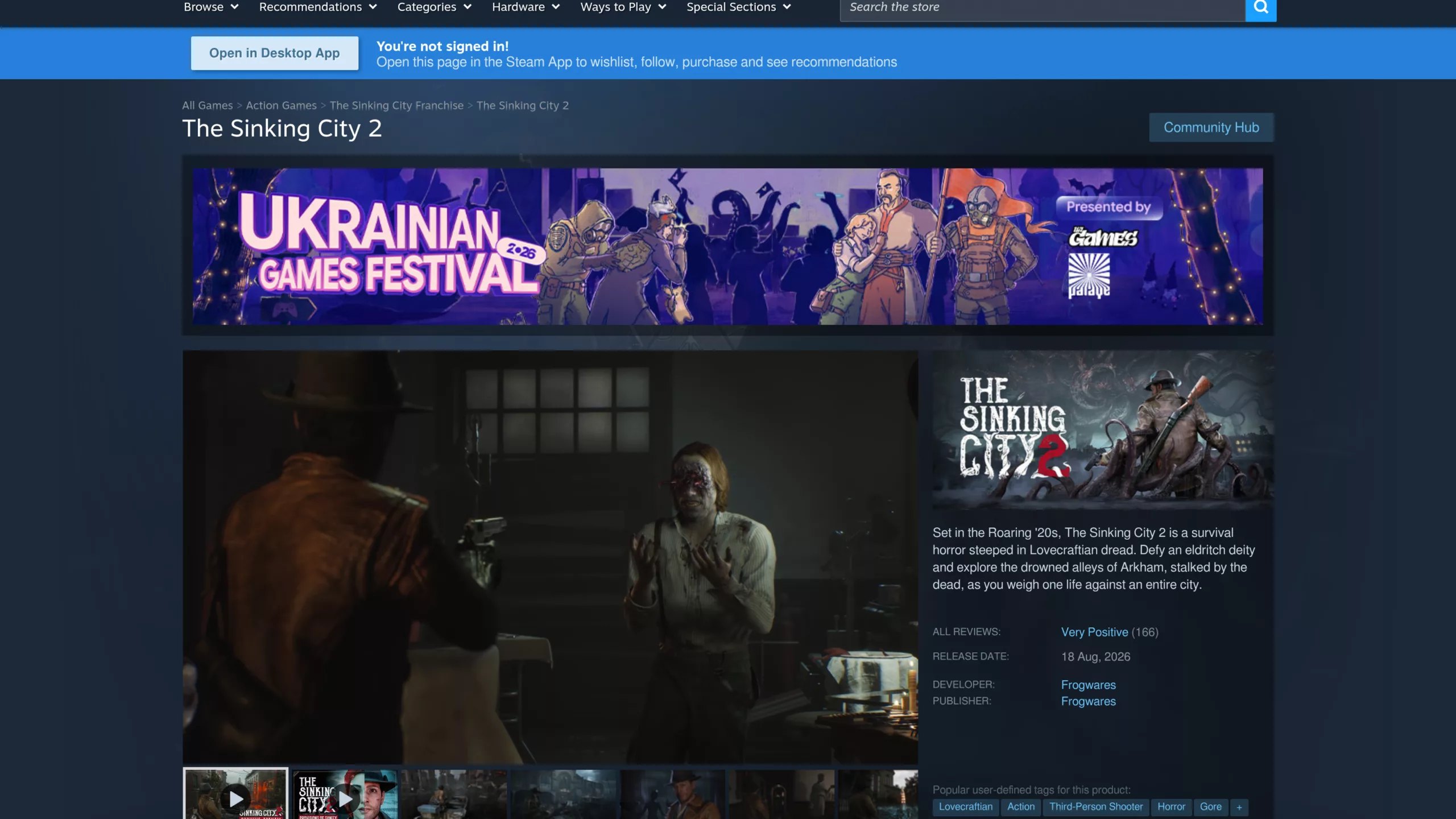Expand the Categories menu
The width and height of the screenshot is (1456, 819).
(434, 7)
